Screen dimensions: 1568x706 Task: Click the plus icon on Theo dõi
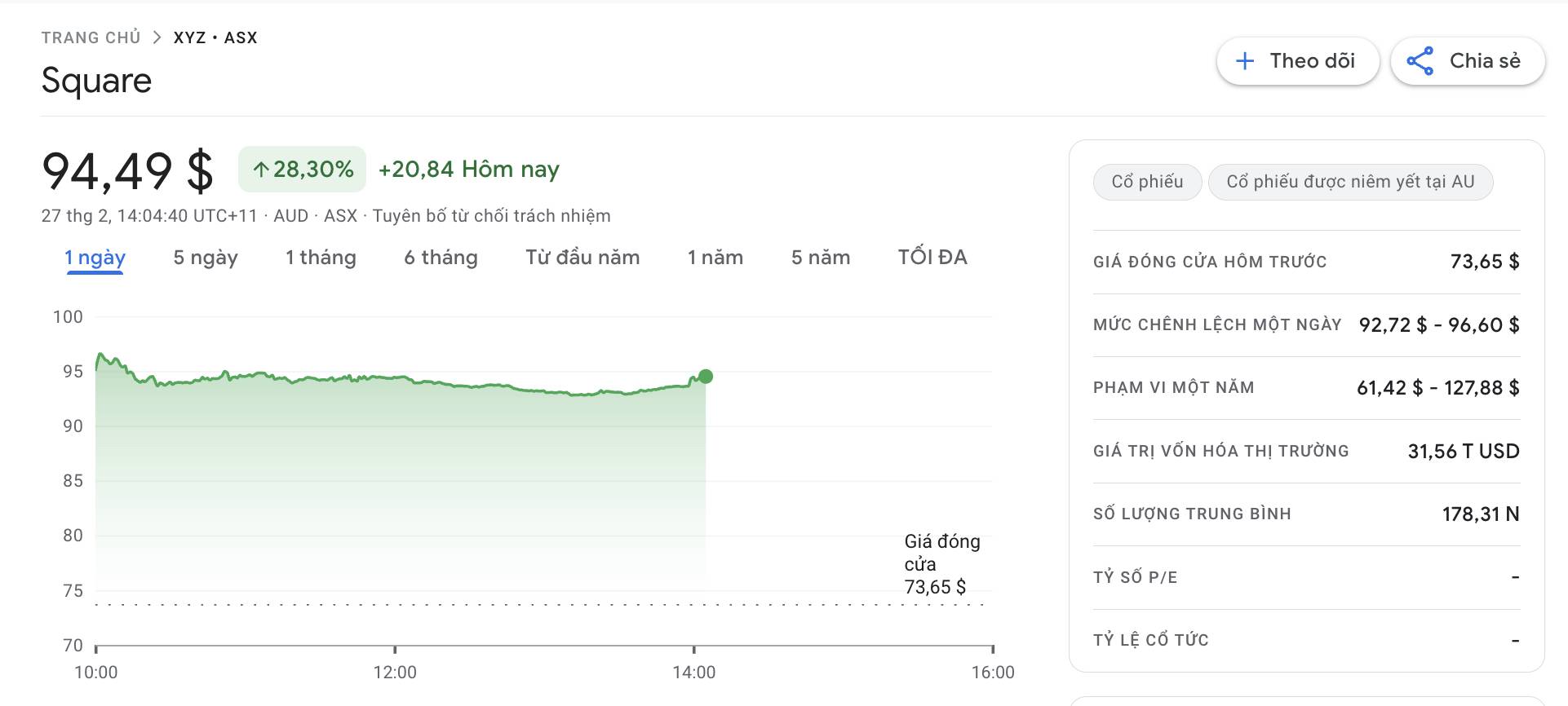(x=1245, y=61)
